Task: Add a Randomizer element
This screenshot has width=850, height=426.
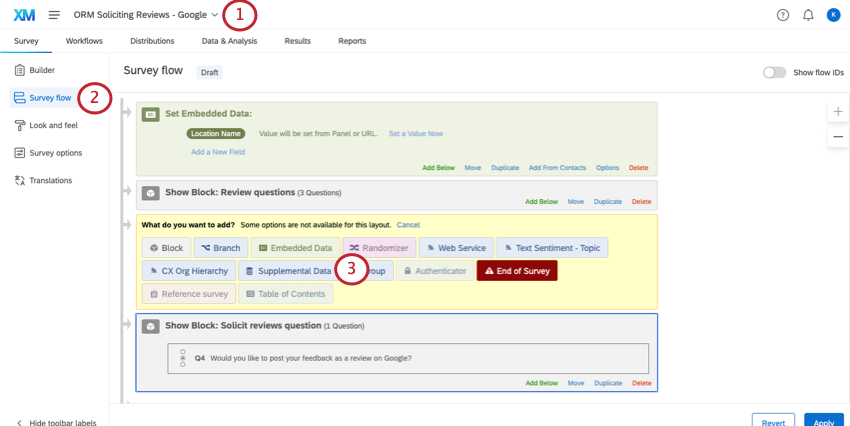Action: (x=379, y=248)
